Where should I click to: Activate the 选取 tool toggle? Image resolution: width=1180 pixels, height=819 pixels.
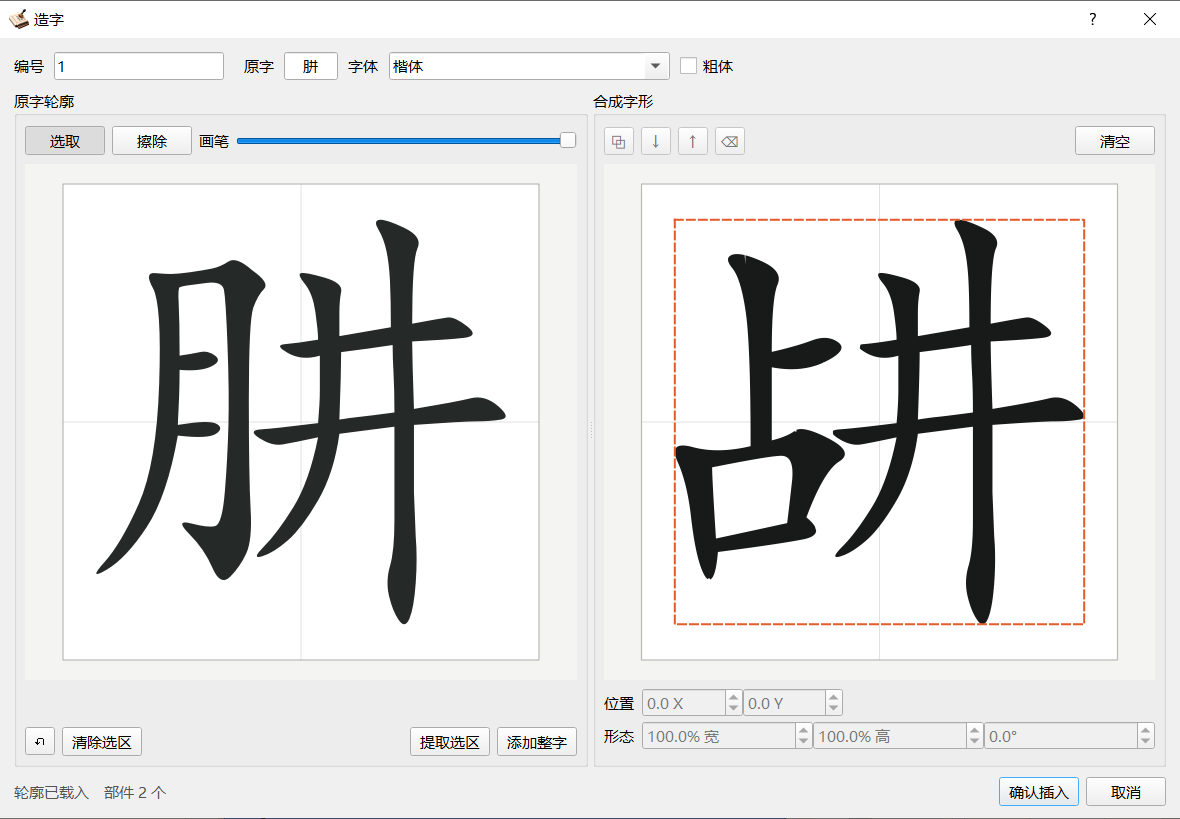click(65, 141)
